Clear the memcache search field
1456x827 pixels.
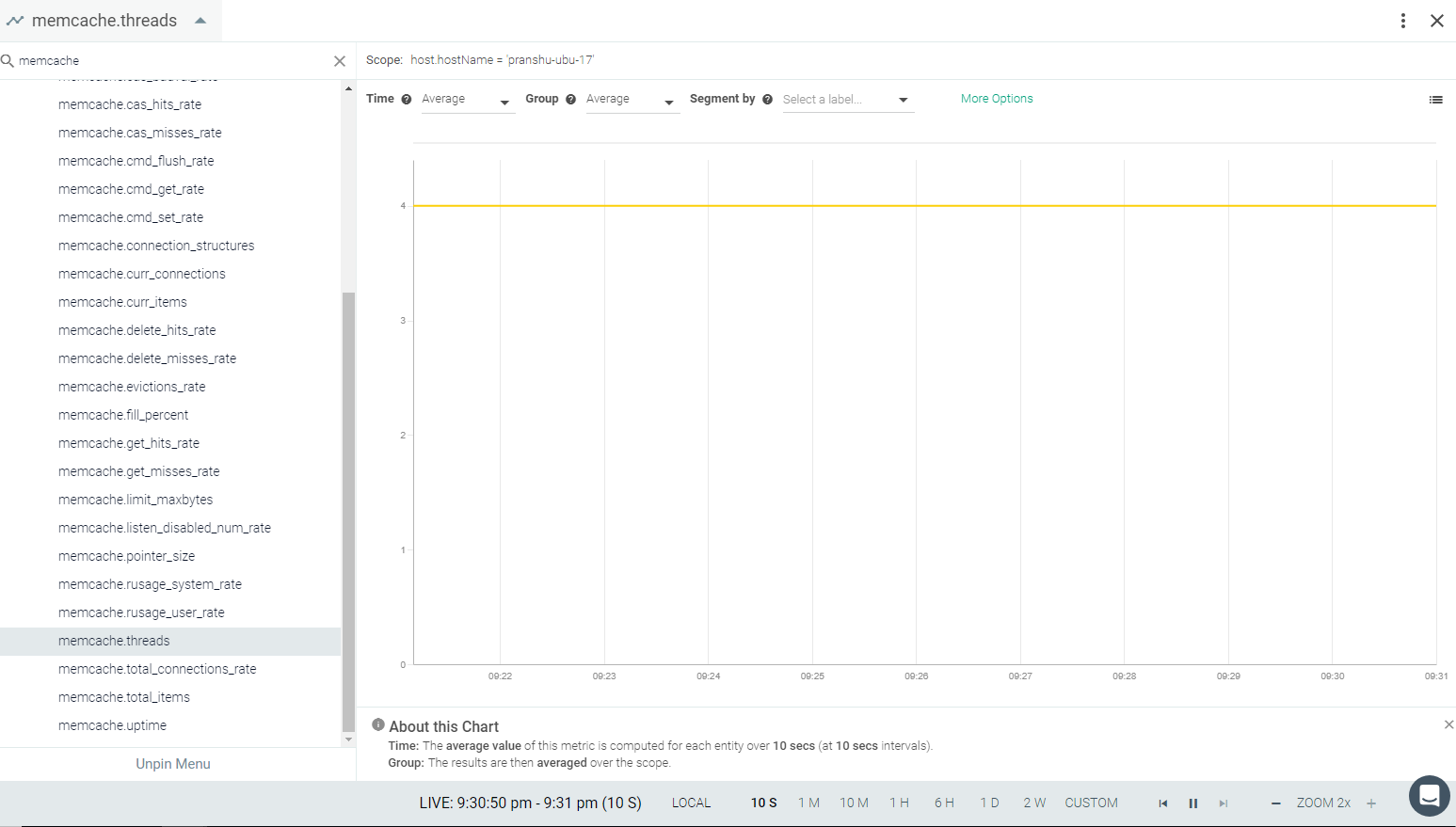click(x=340, y=61)
